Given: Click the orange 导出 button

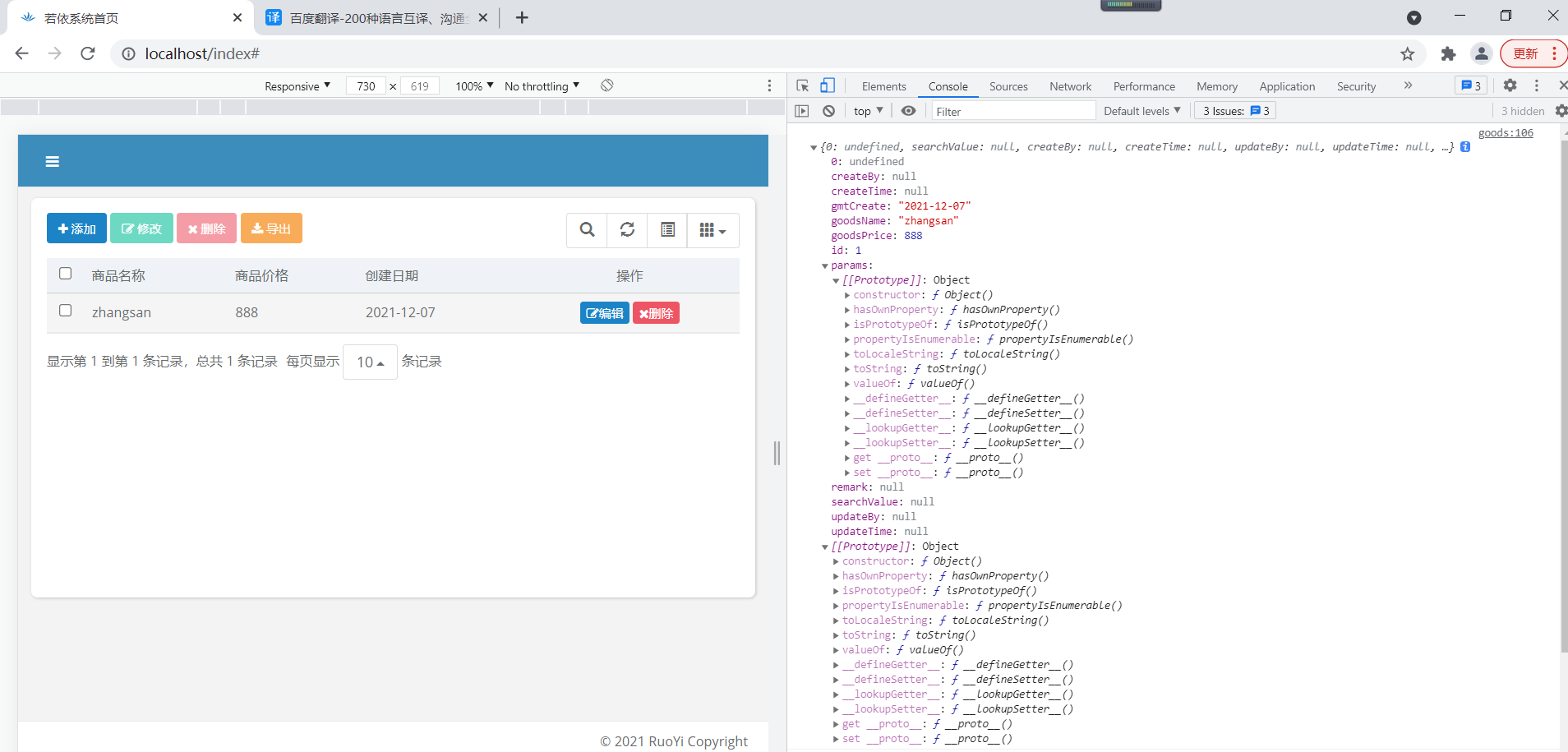Looking at the screenshot, I should (x=271, y=228).
